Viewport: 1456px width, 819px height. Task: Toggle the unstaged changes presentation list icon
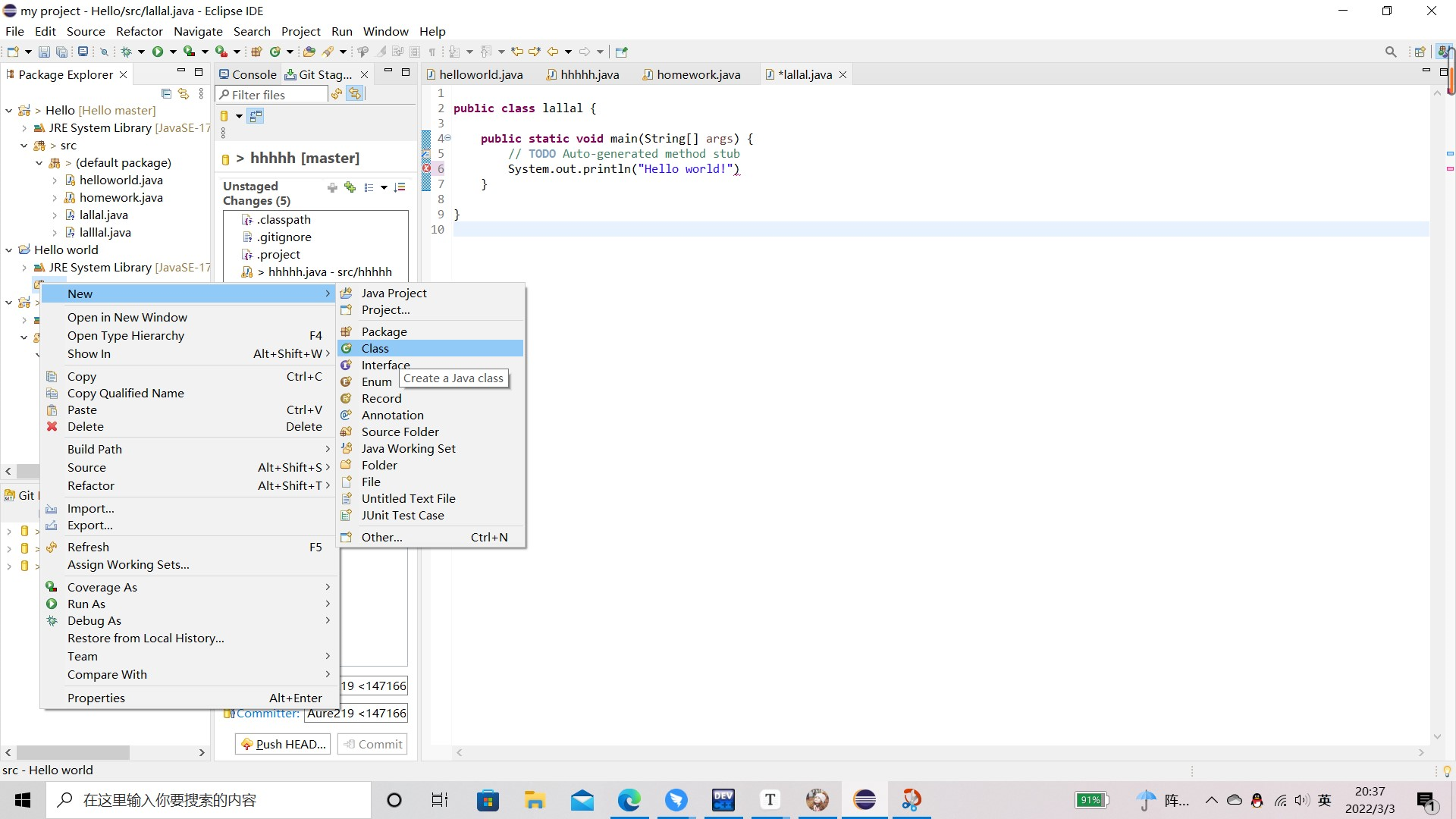(x=369, y=187)
